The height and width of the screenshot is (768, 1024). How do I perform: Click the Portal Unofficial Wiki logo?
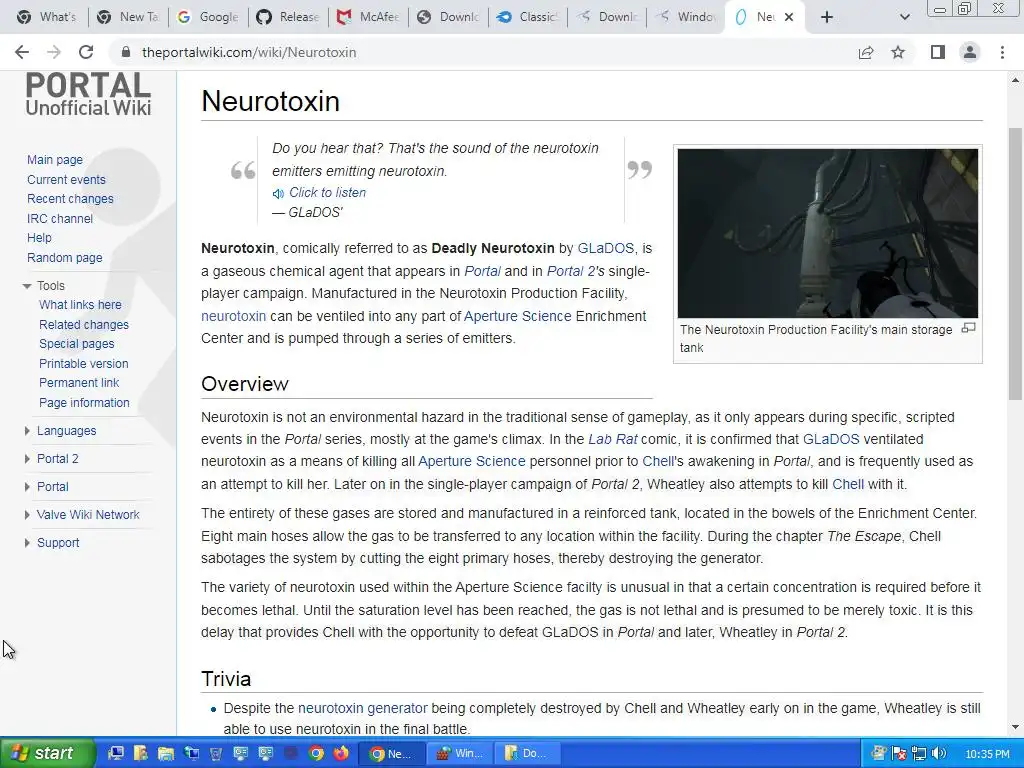(88, 95)
